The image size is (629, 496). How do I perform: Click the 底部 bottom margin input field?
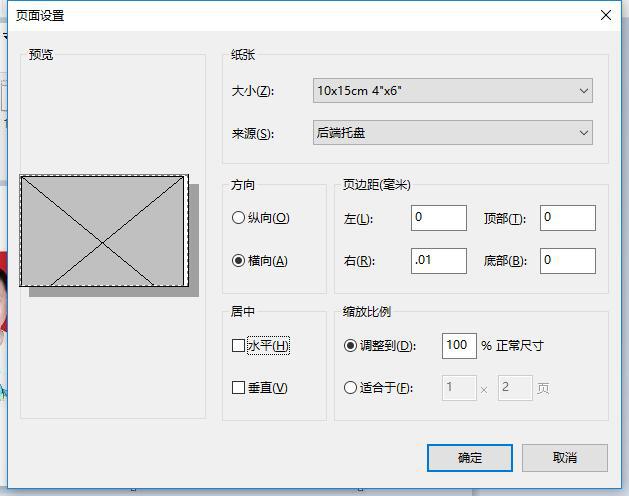pos(568,261)
